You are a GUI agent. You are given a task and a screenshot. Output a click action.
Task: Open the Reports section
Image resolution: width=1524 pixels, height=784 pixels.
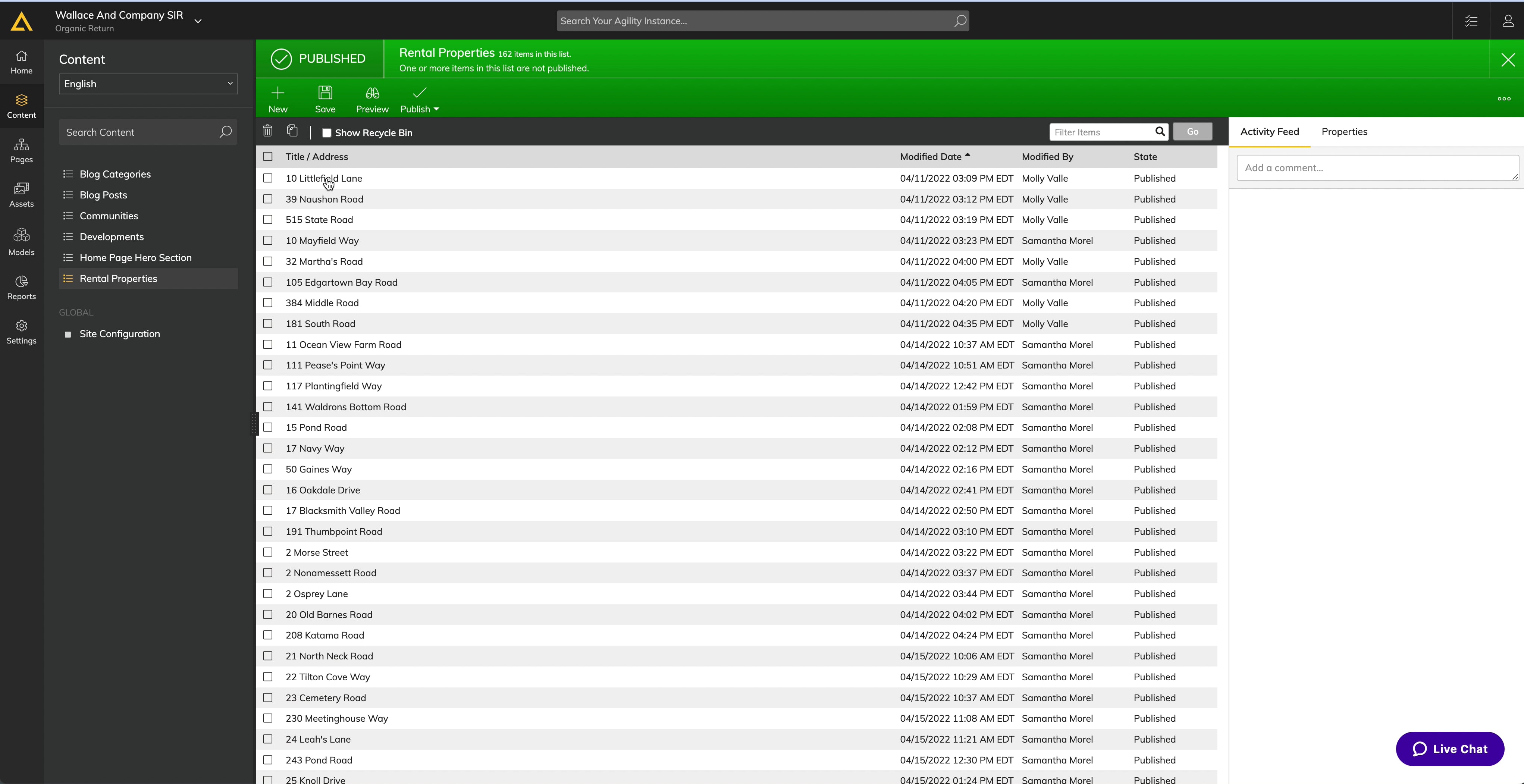click(21, 288)
